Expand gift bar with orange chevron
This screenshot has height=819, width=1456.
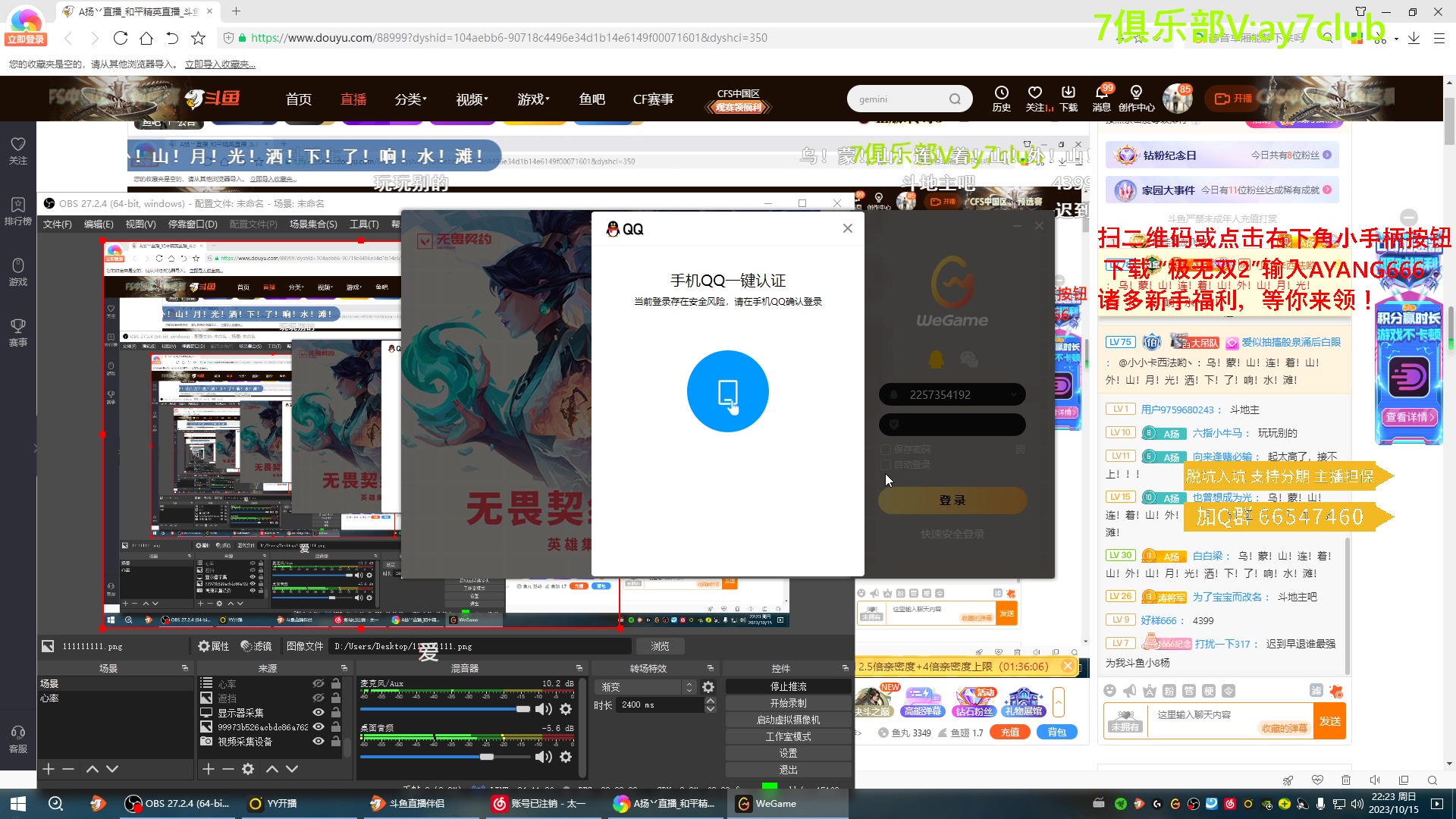[1059, 702]
